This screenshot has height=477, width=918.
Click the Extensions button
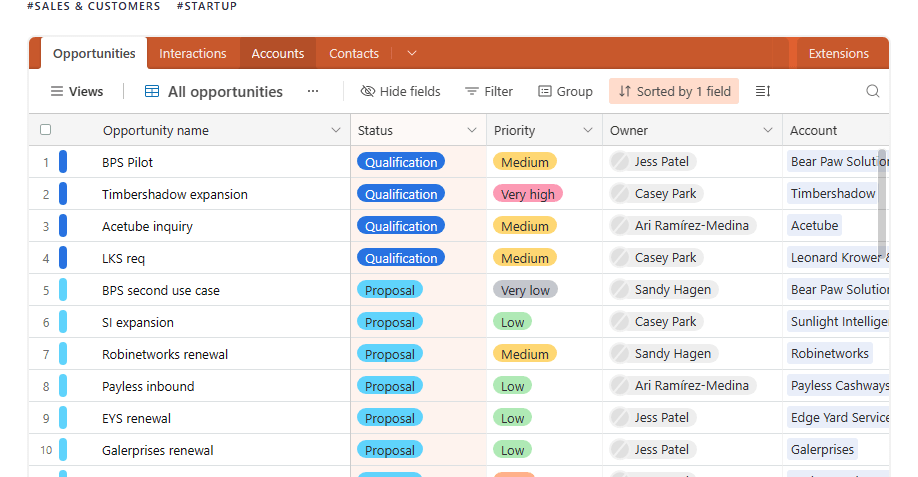839,54
